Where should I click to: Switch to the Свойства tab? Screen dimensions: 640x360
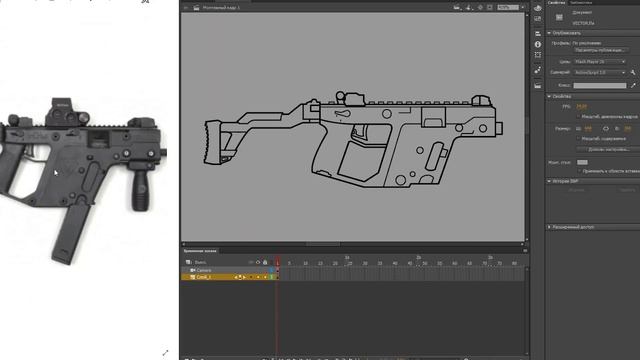556,2
